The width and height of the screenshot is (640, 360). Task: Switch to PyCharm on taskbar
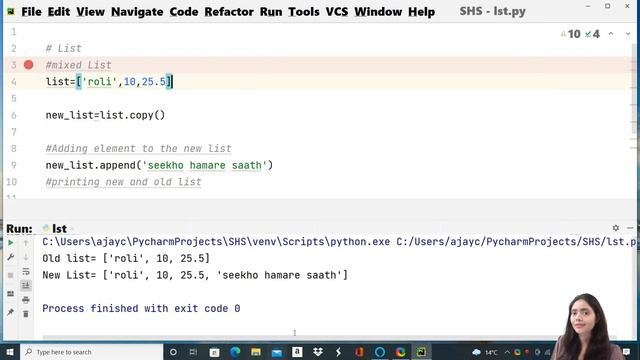tap(421, 352)
